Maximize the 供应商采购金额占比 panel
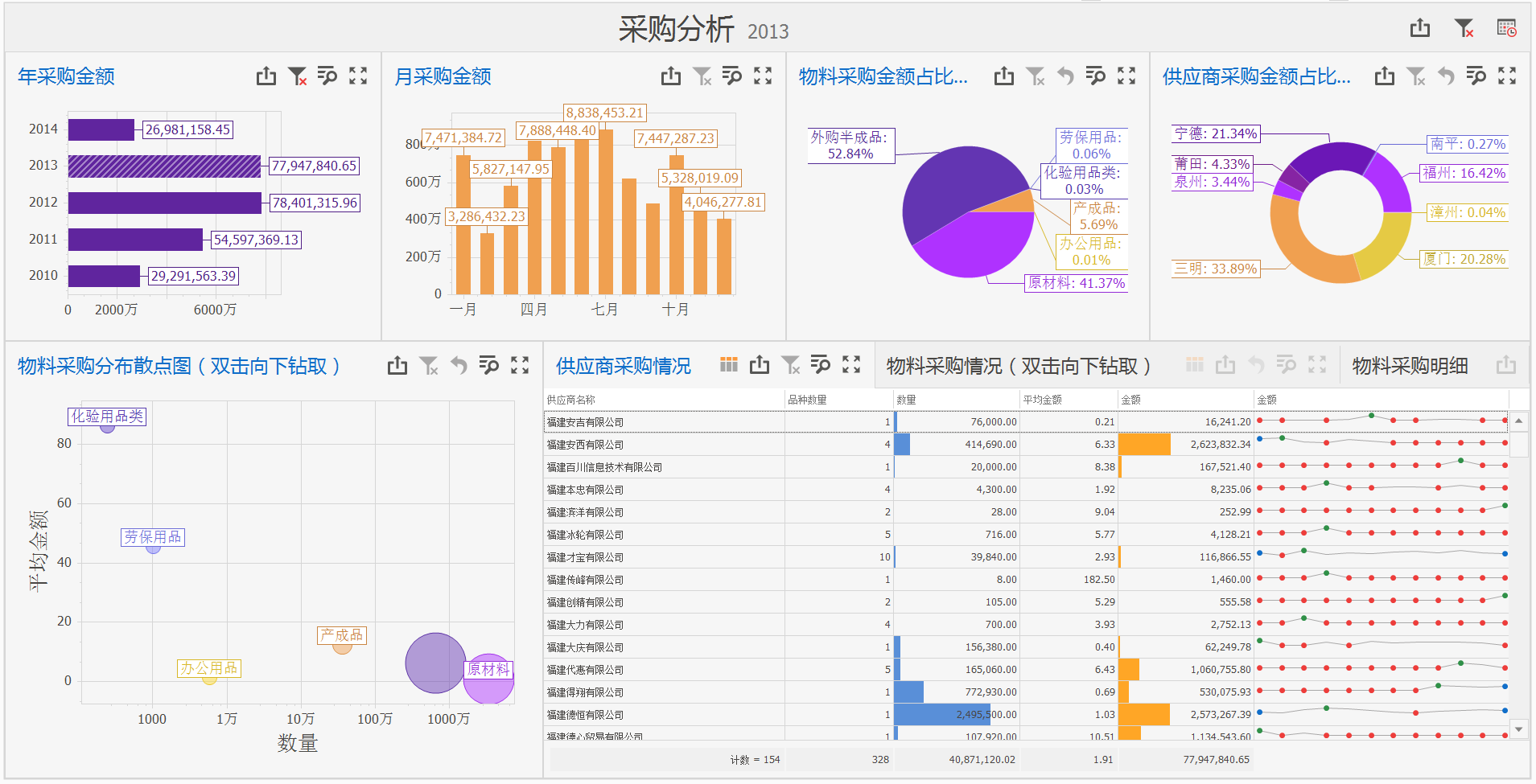Viewport: 1536px width, 784px height. [x=1507, y=76]
